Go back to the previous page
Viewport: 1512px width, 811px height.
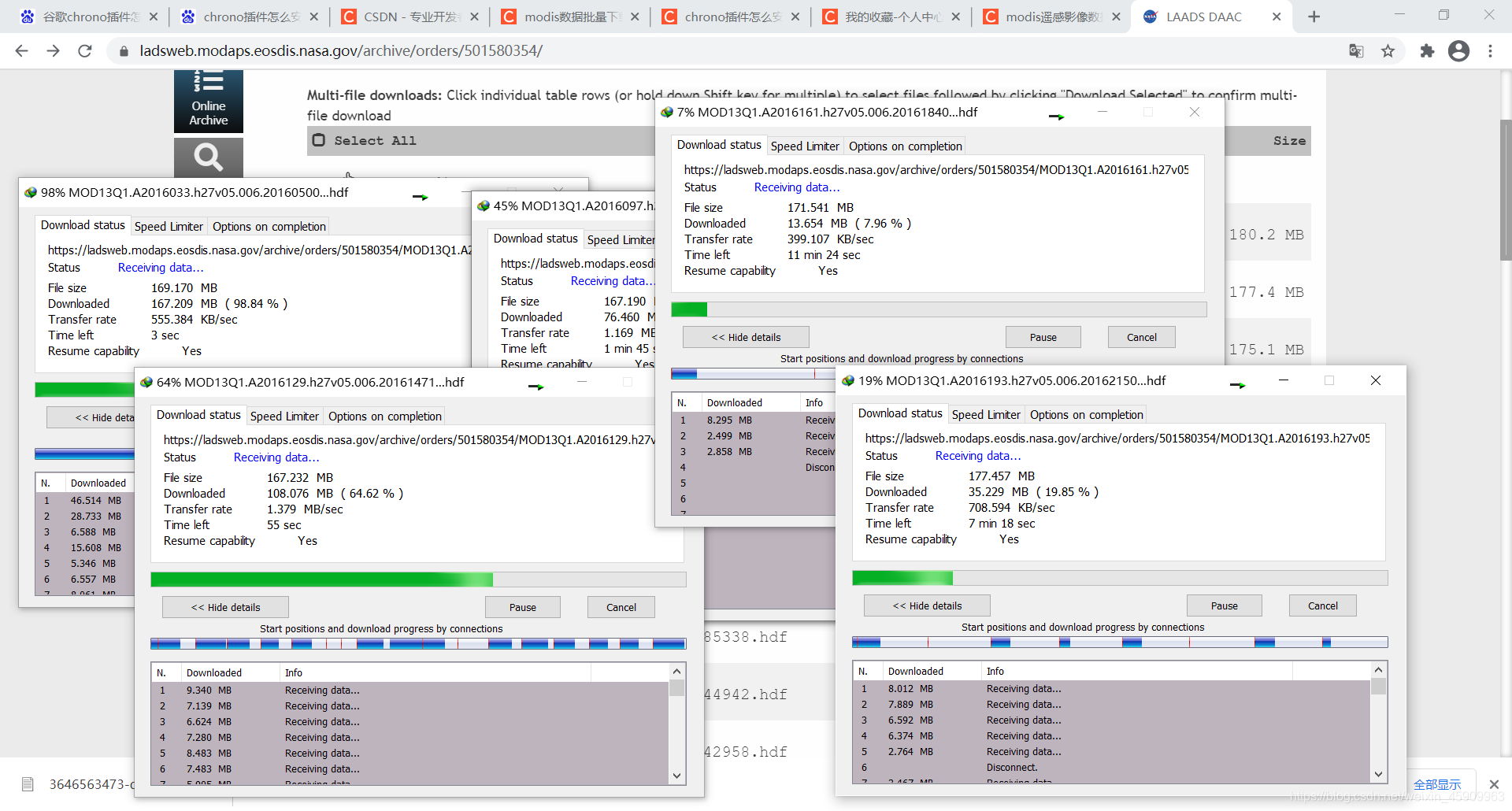pyautogui.click(x=22, y=51)
